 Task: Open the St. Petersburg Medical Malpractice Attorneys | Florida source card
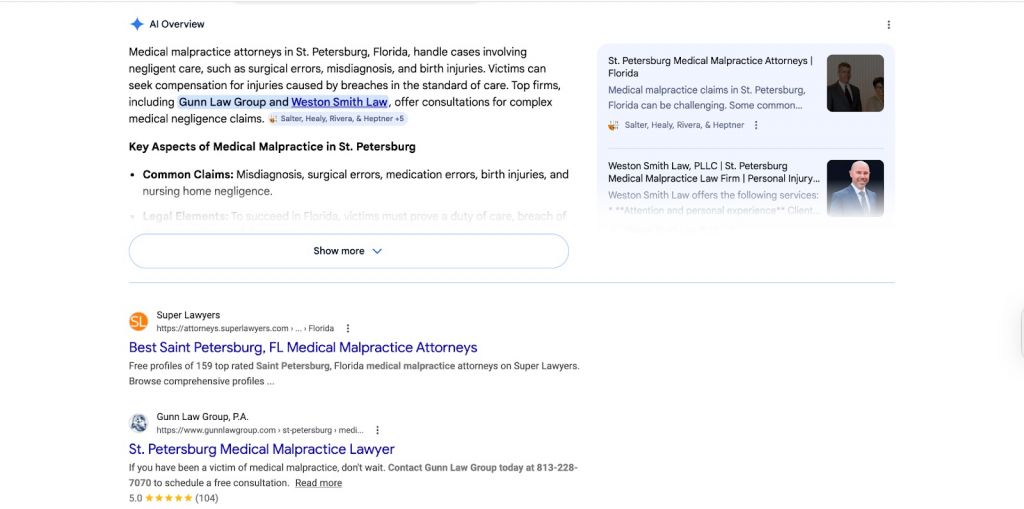pos(711,67)
